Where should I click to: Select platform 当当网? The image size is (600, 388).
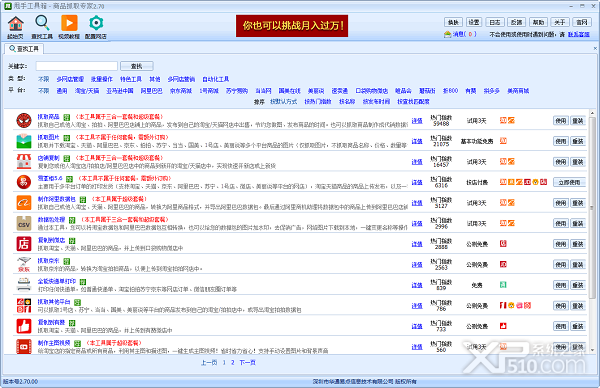click(x=263, y=91)
